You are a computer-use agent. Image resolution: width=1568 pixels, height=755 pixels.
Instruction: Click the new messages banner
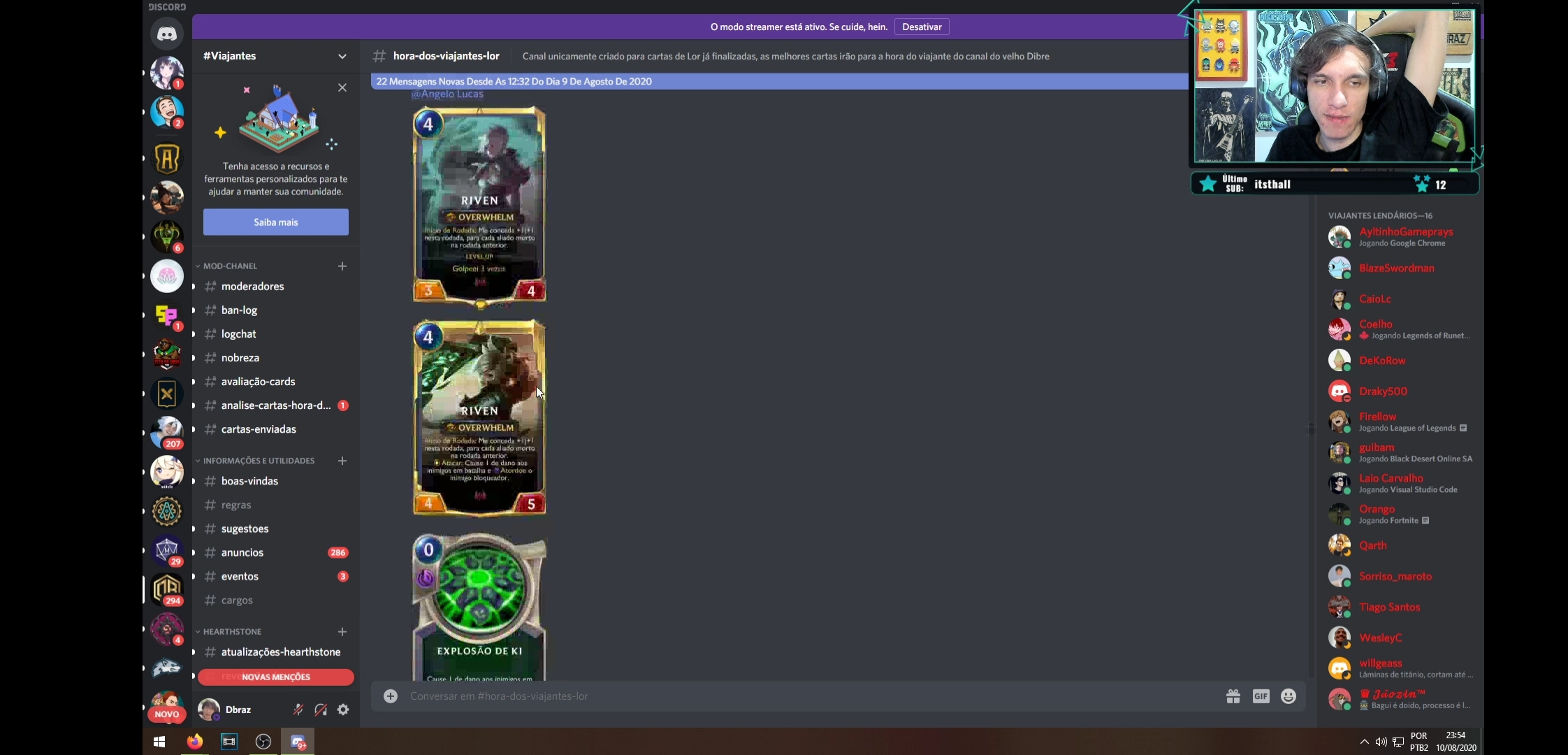tap(779, 81)
